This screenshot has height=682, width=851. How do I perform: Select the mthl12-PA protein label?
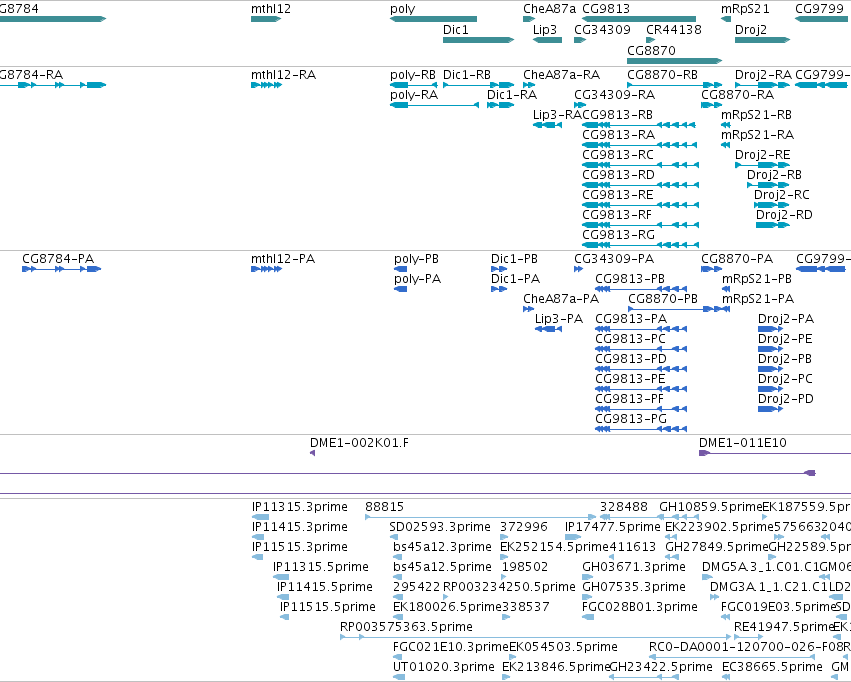pyautogui.click(x=283, y=259)
